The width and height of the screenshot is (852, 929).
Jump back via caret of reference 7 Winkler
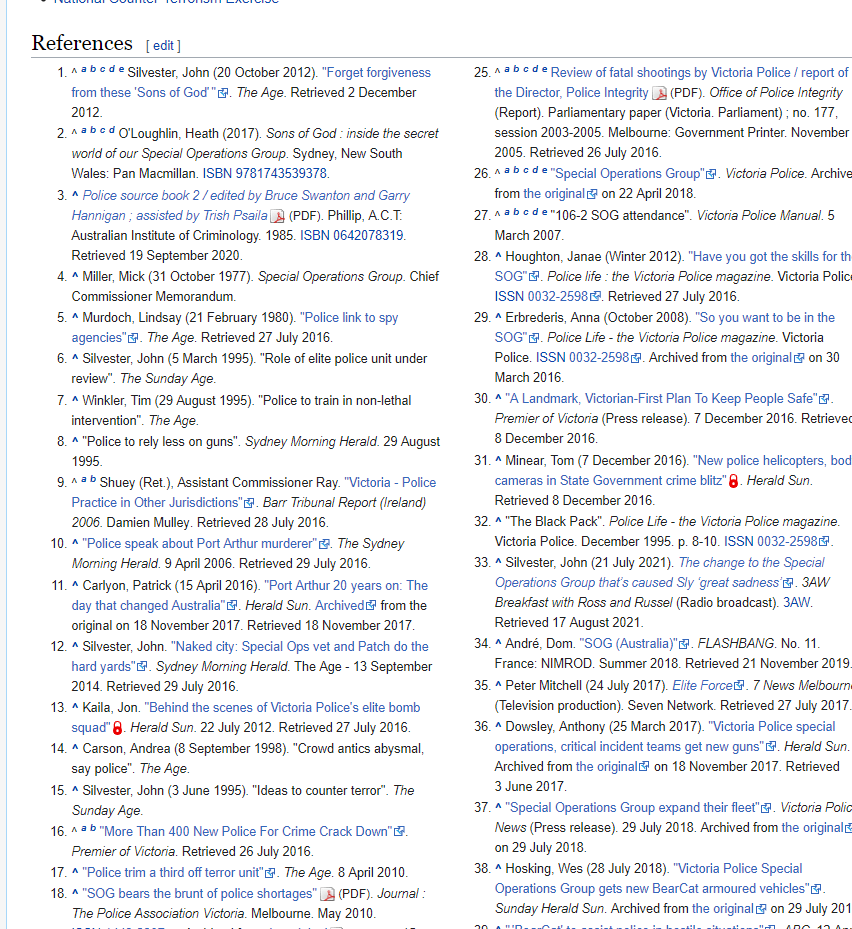75,399
